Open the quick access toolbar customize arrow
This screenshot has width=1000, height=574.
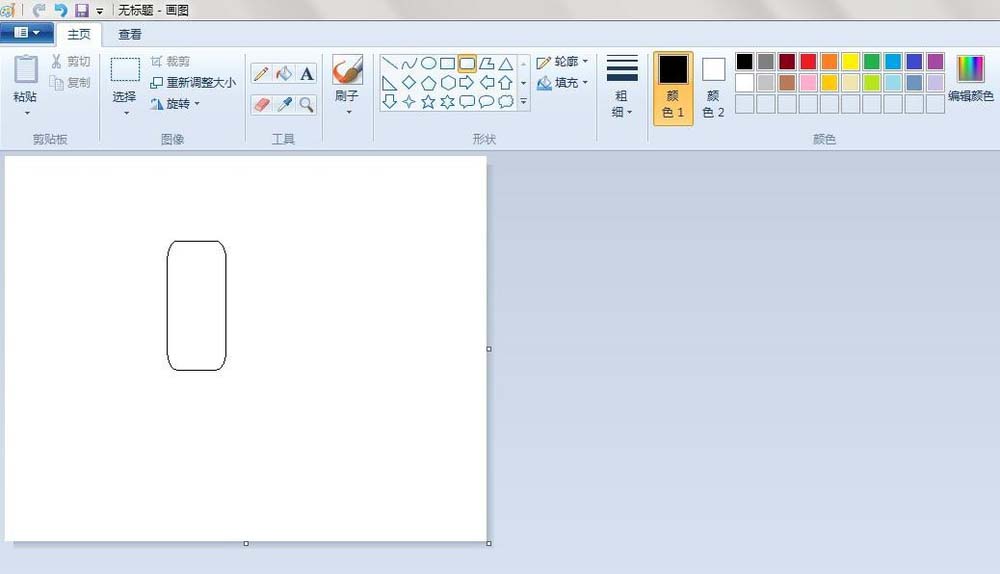tap(99, 11)
